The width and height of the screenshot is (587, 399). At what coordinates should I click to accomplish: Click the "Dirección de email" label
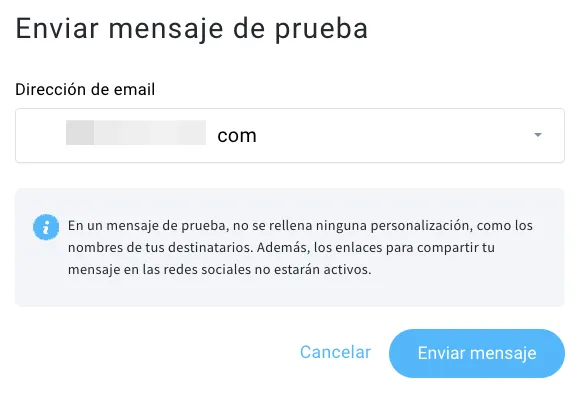pos(85,90)
